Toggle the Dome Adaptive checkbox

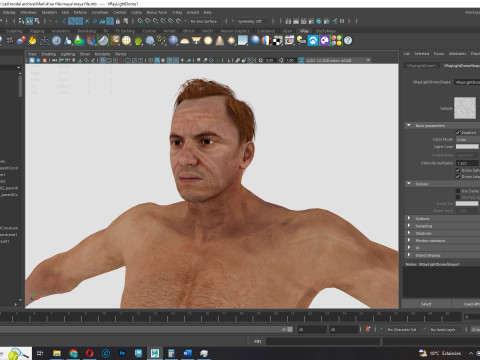(x=458, y=177)
